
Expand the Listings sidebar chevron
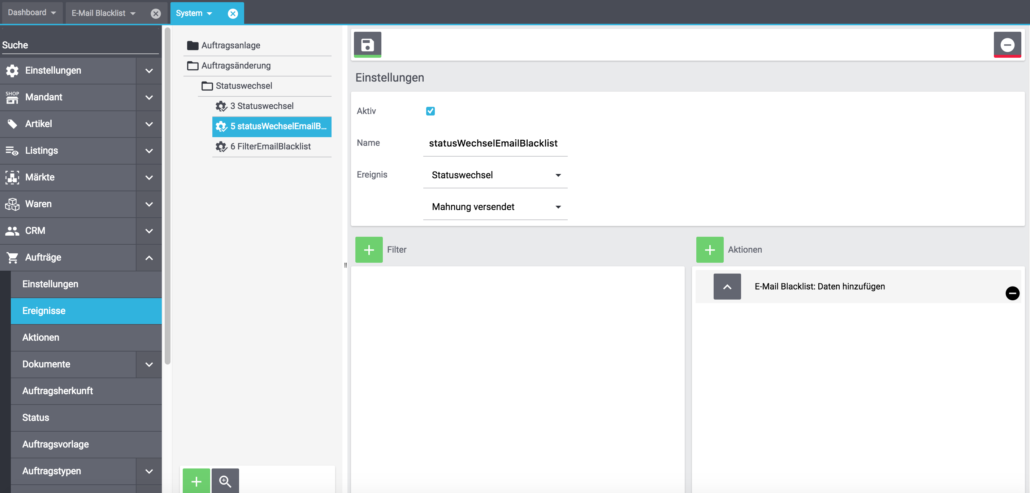pyautogui.click(x=149, y=151)
